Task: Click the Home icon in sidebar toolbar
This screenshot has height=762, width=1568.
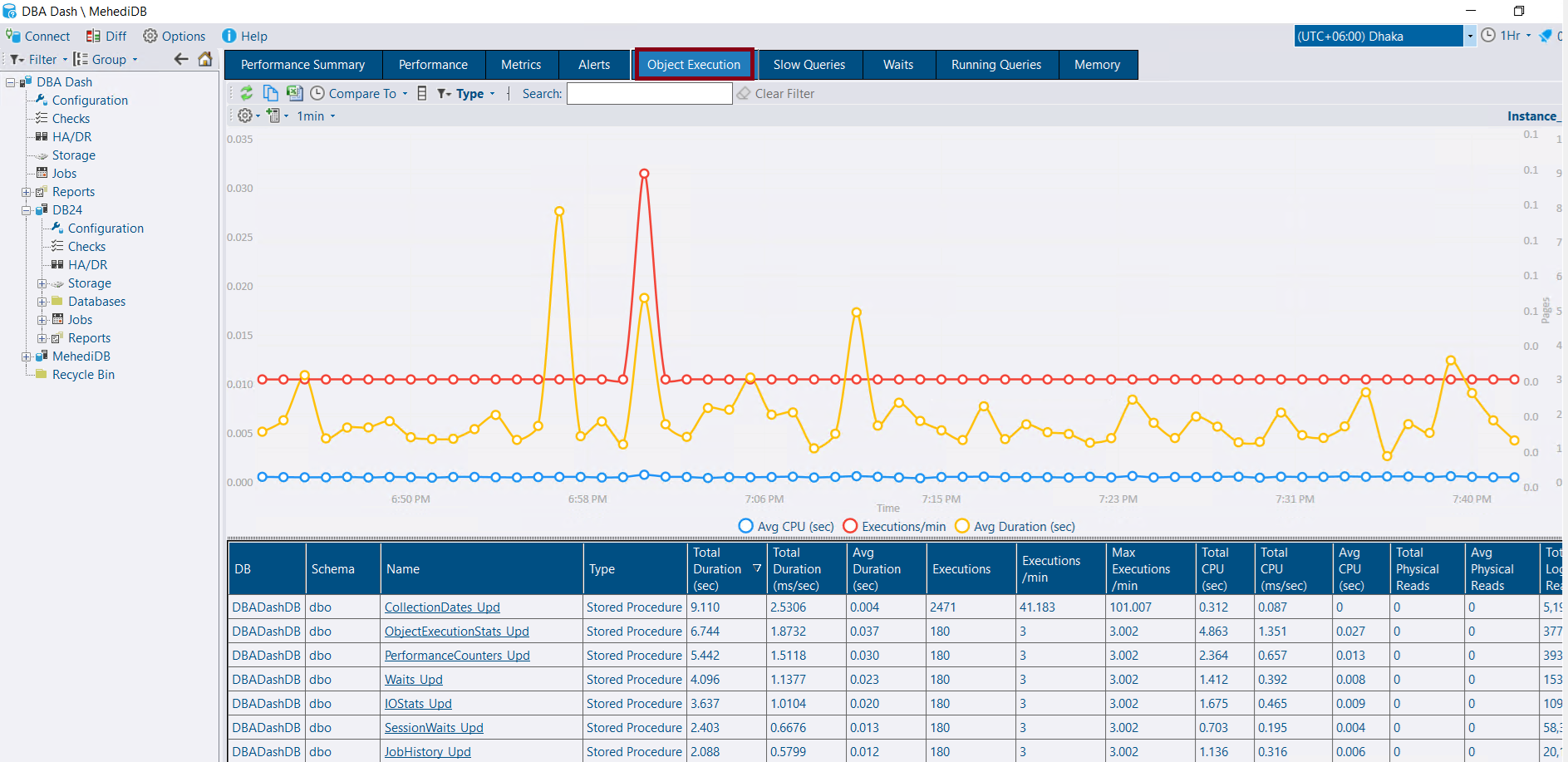Action: 205,59
